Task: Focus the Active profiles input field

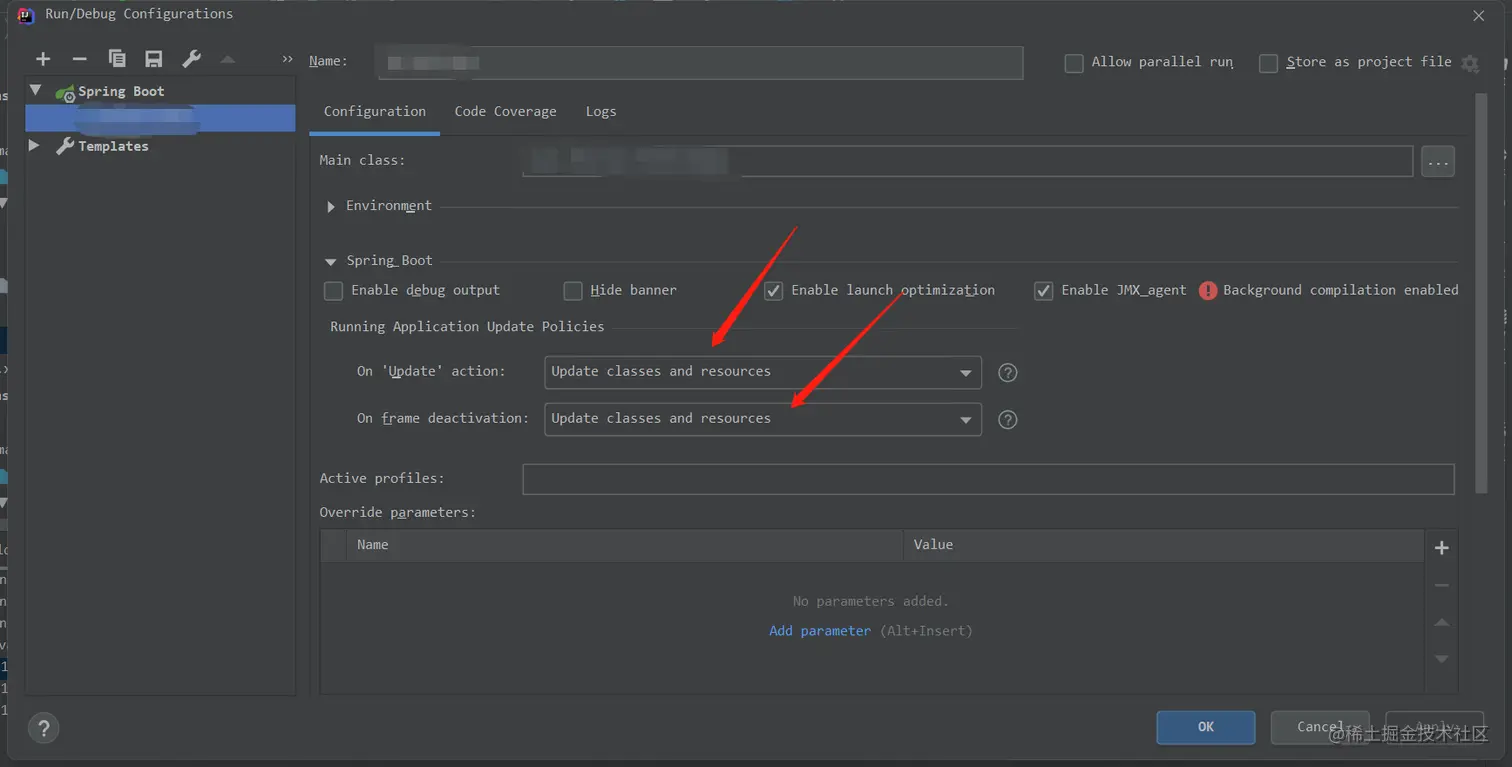Action: pos(988,479)
